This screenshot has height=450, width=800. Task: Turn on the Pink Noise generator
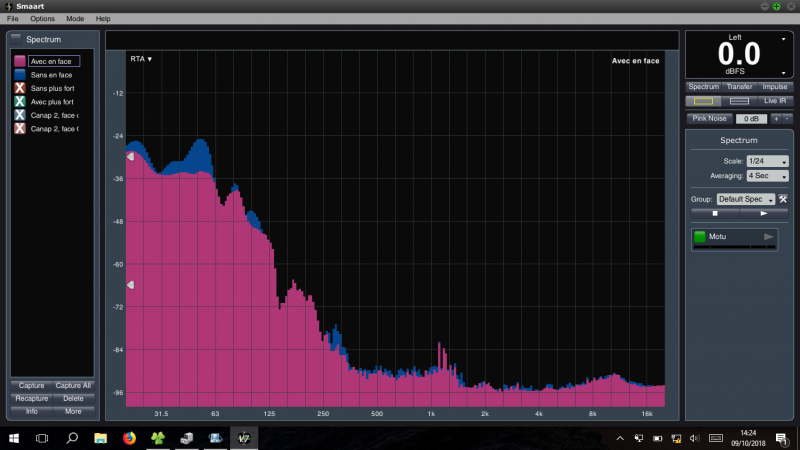(708, 118)
